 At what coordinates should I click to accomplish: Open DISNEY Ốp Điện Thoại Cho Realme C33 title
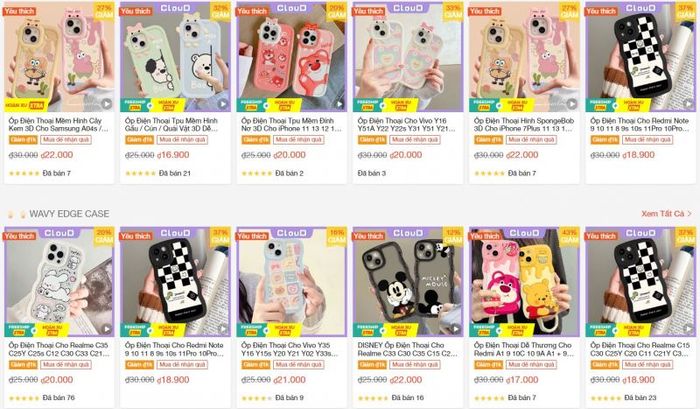[407, 349]
